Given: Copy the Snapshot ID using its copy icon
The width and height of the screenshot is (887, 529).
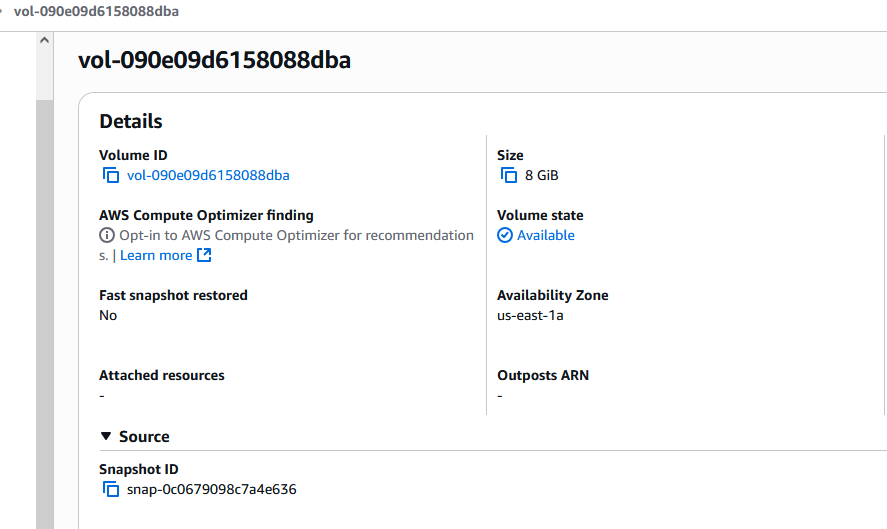Looking at the screenshot, I should (x=111, y=489).
